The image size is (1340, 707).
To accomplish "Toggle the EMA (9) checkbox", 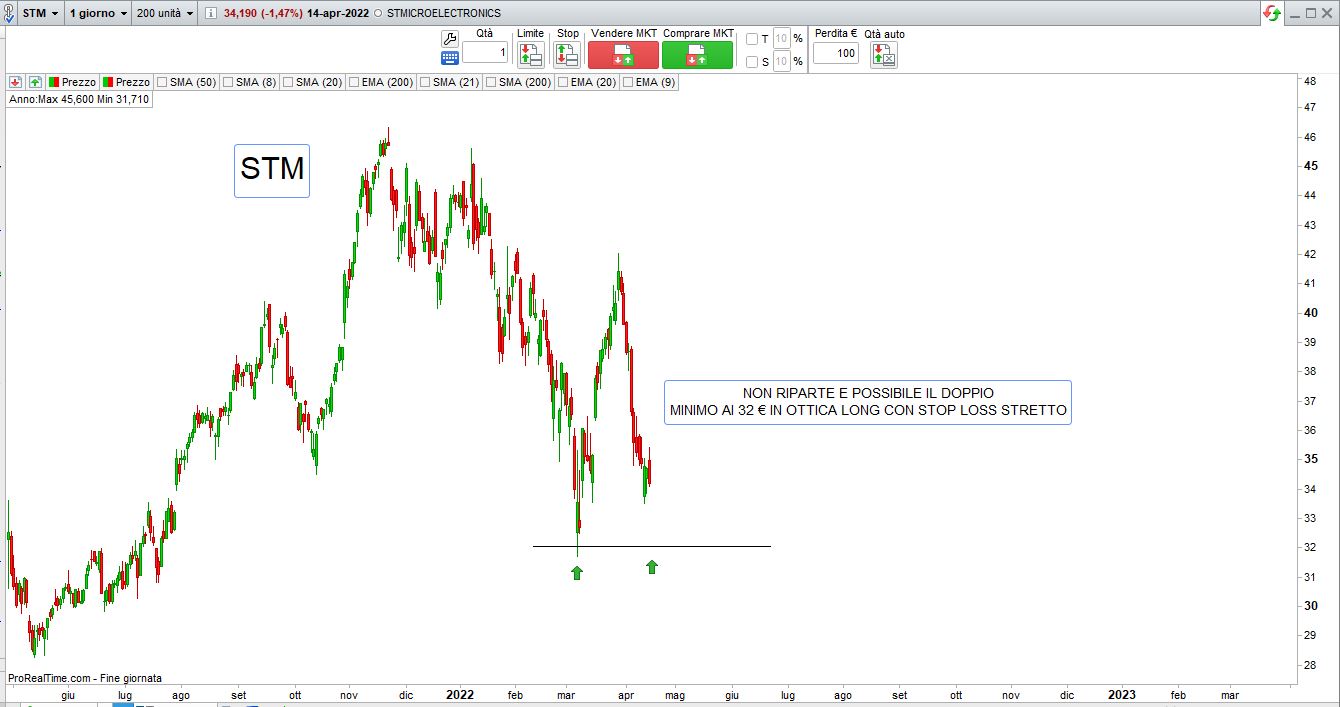I will click(x=628, y=82).
